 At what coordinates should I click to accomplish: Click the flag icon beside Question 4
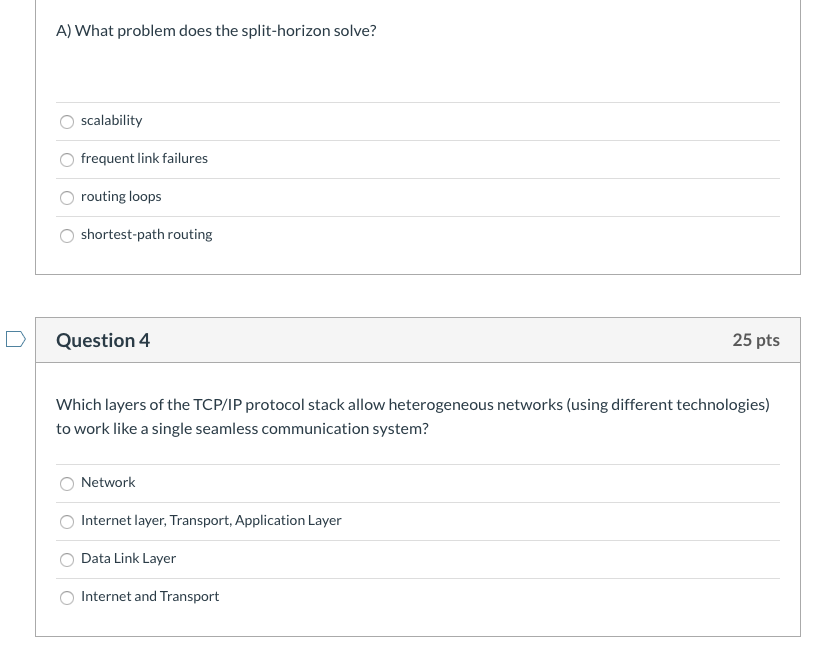[x=15, y=339]
